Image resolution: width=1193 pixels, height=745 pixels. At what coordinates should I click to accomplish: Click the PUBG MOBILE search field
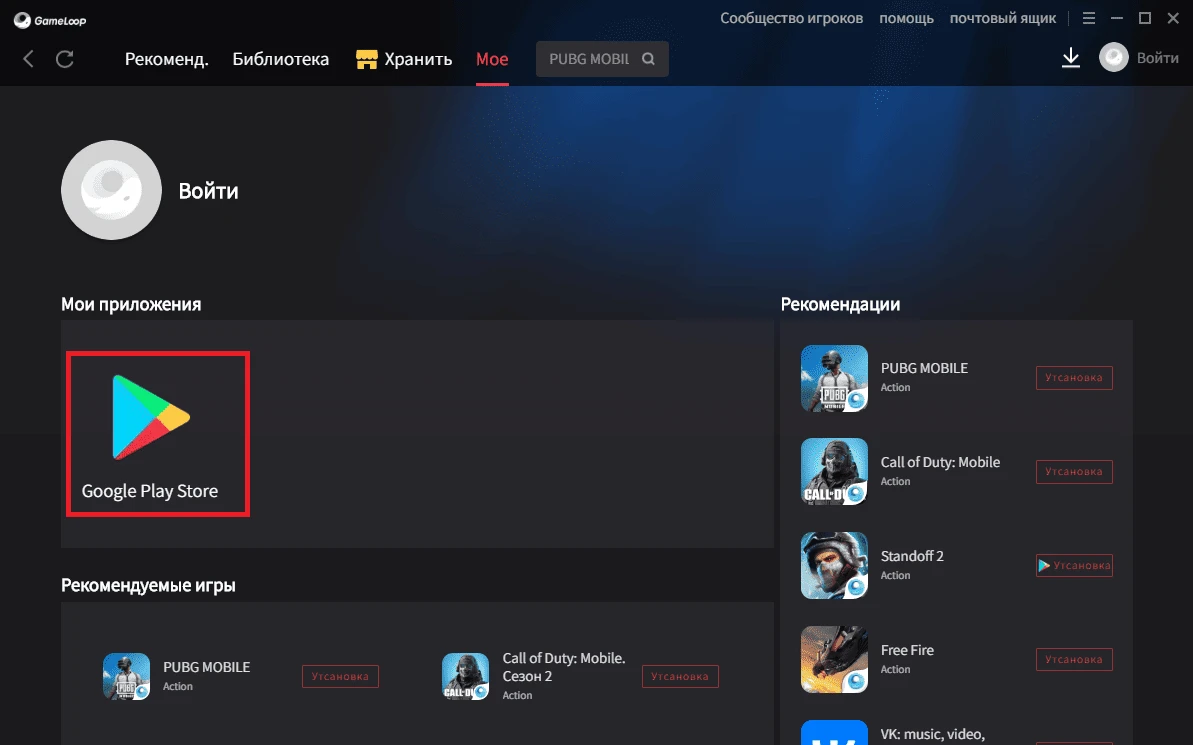click(589, 59)
